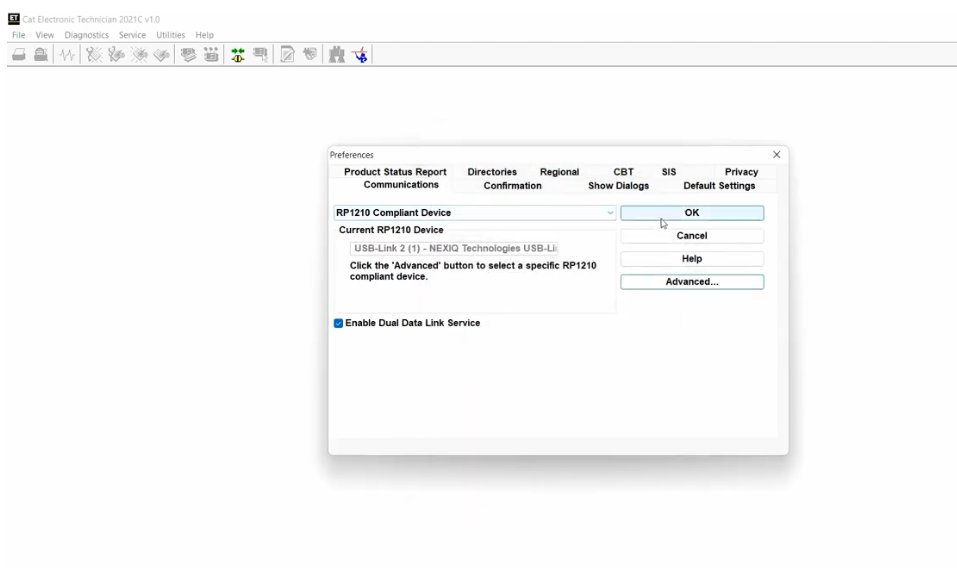Screen dimensions: 957x568
Task: Switch to the Regional tab
Action: 559,172
